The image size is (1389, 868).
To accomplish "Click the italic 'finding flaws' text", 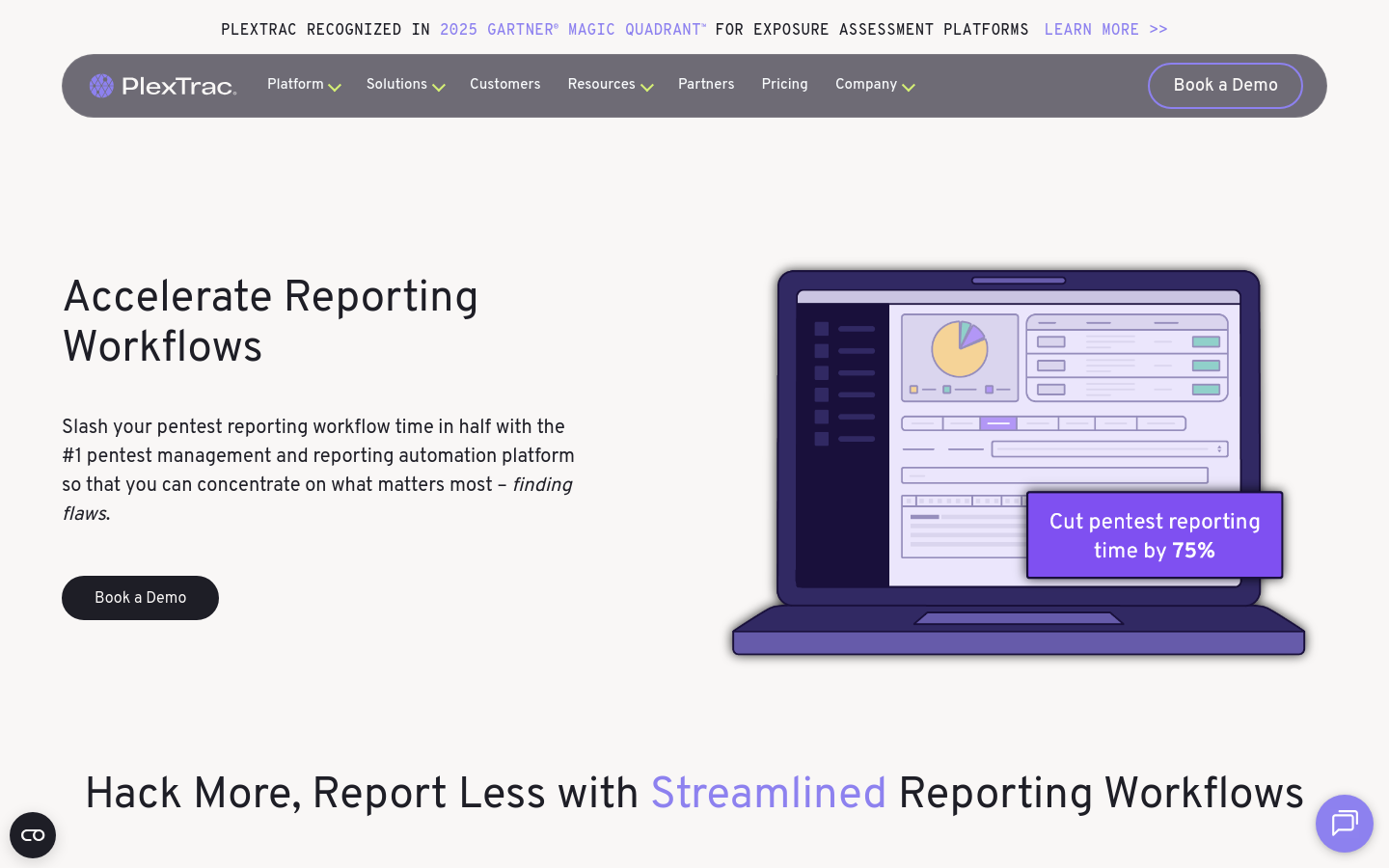I will coord(317,500).
